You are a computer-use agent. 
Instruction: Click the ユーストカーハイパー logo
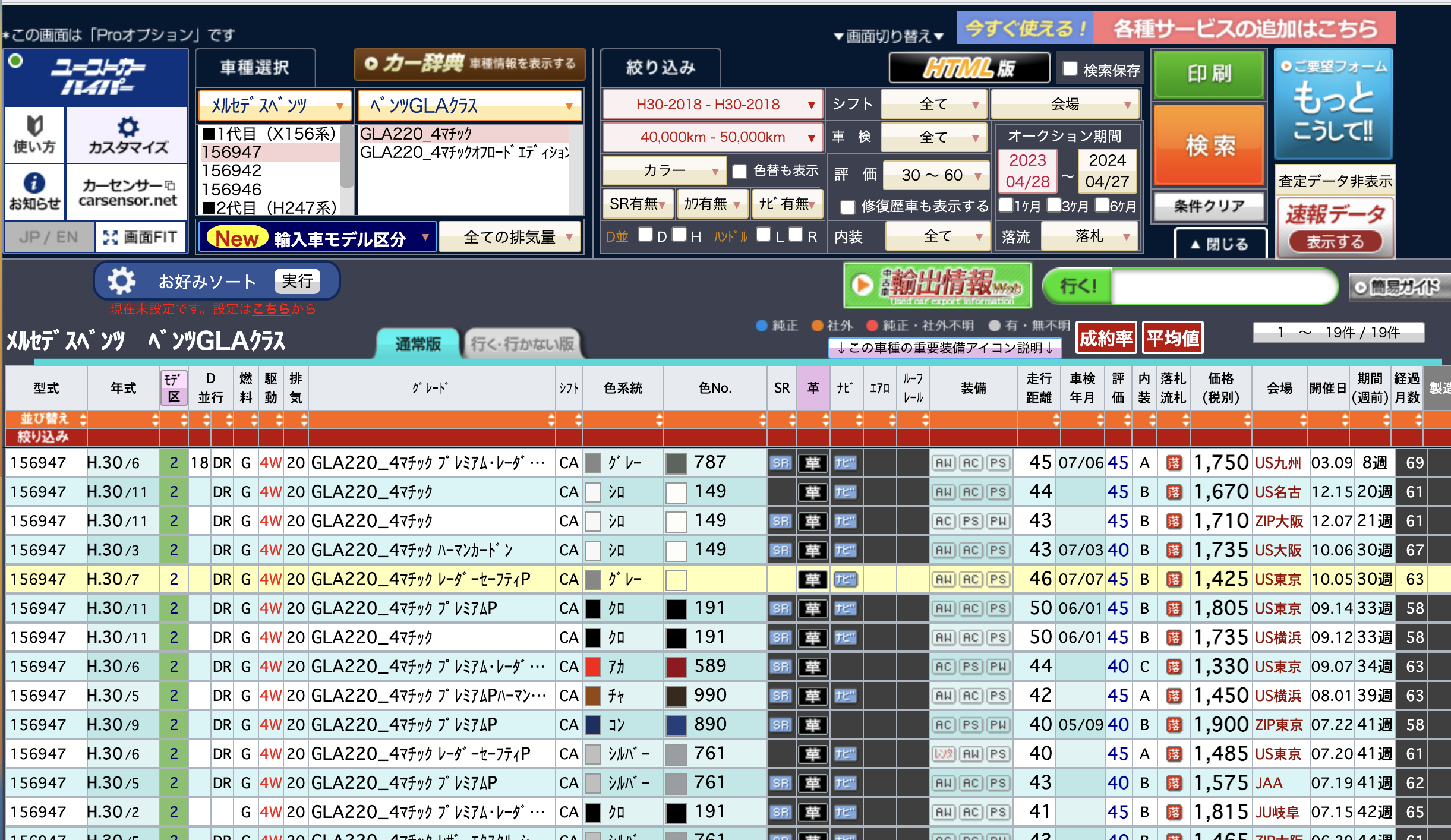pyautogui.click(x=97, y=77)
